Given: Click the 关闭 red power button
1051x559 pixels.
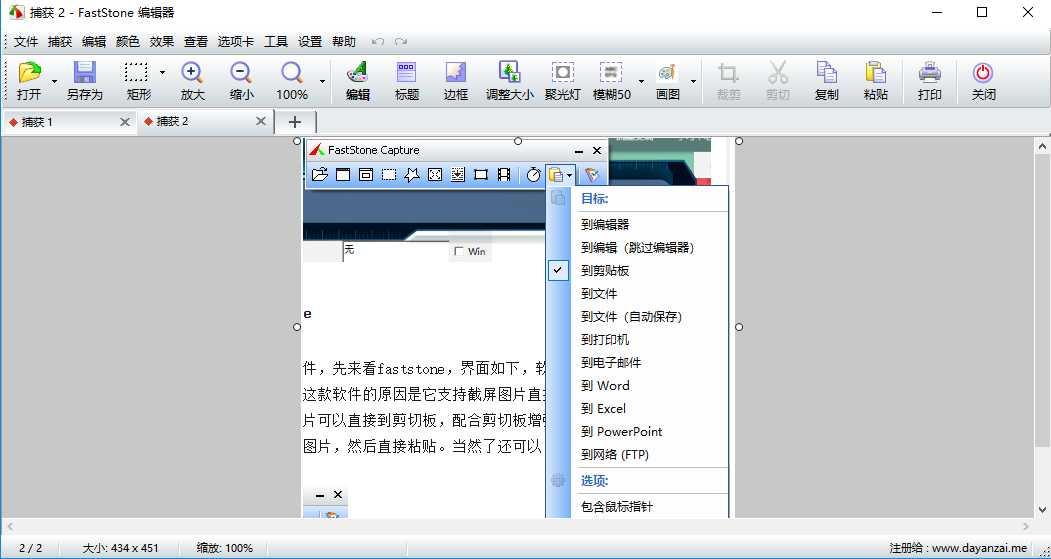Looking at the screenshot, I should (983, 80).
